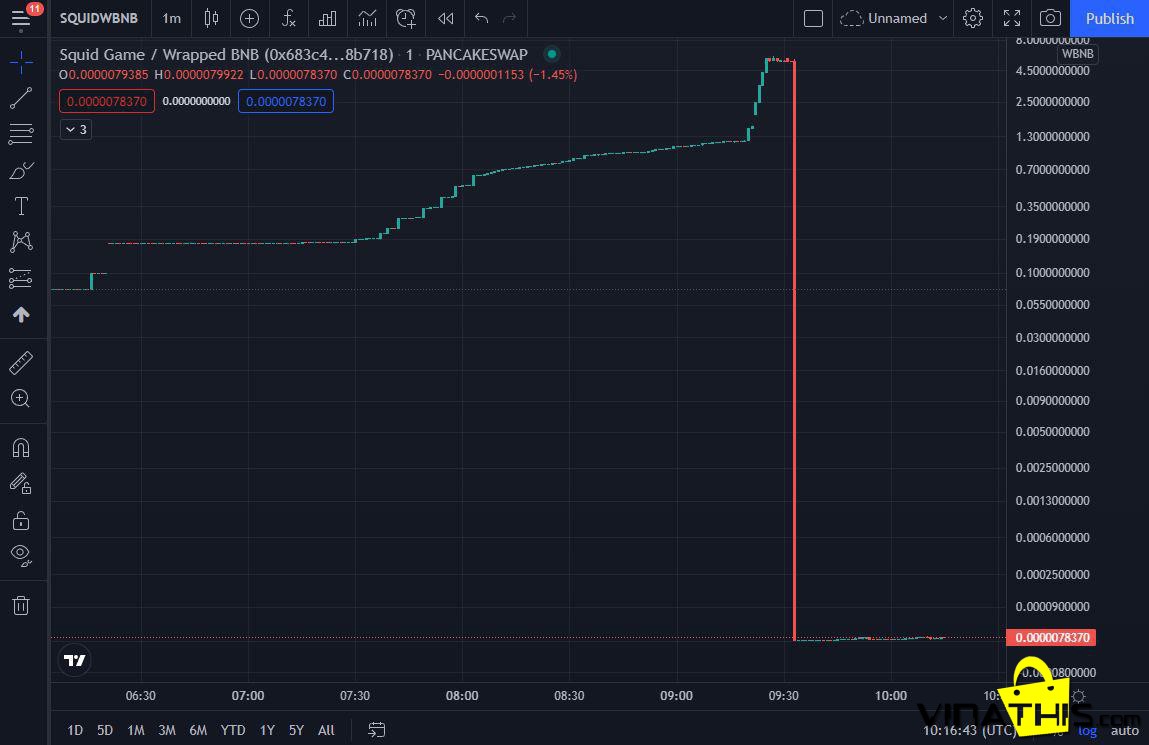Viewport: 1149px width, 745px height.
Task: Select the 1M time range
Action: [136, 730]
